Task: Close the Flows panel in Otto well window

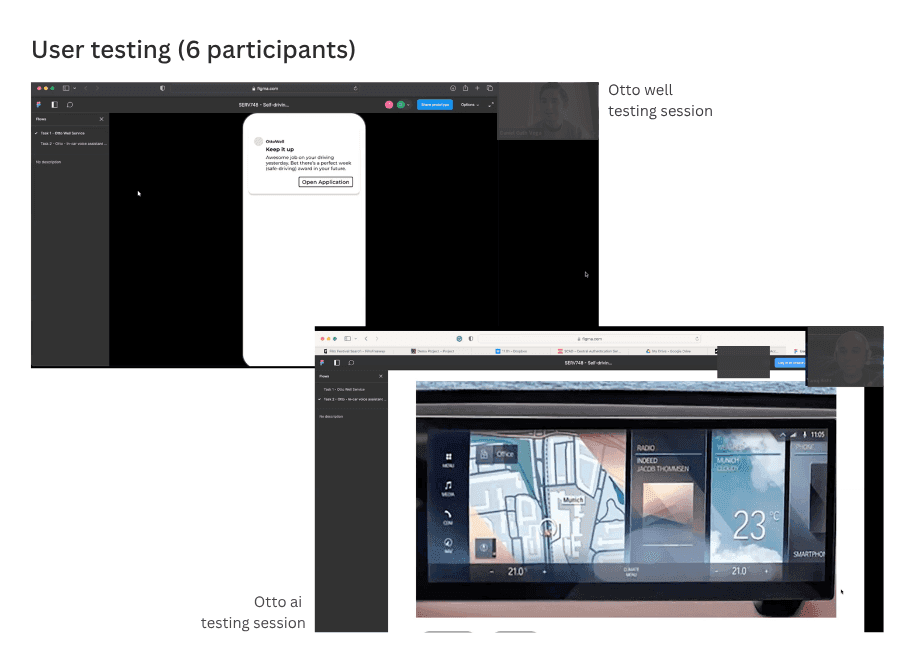Action: (x=102, y=119)
